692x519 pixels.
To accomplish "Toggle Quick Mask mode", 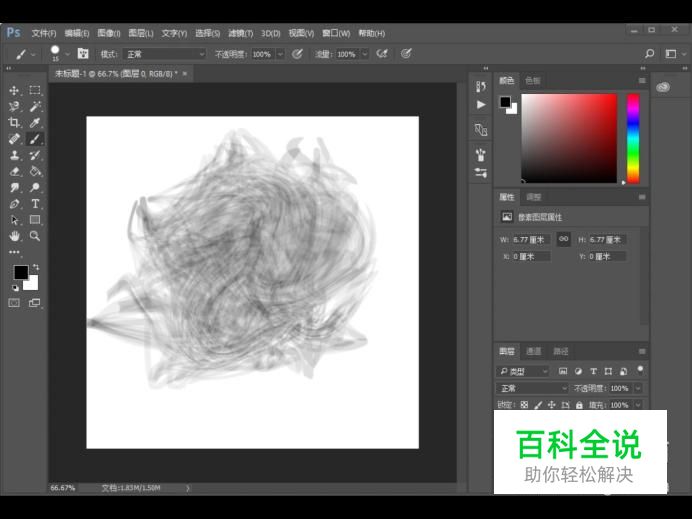I will 14,303.
